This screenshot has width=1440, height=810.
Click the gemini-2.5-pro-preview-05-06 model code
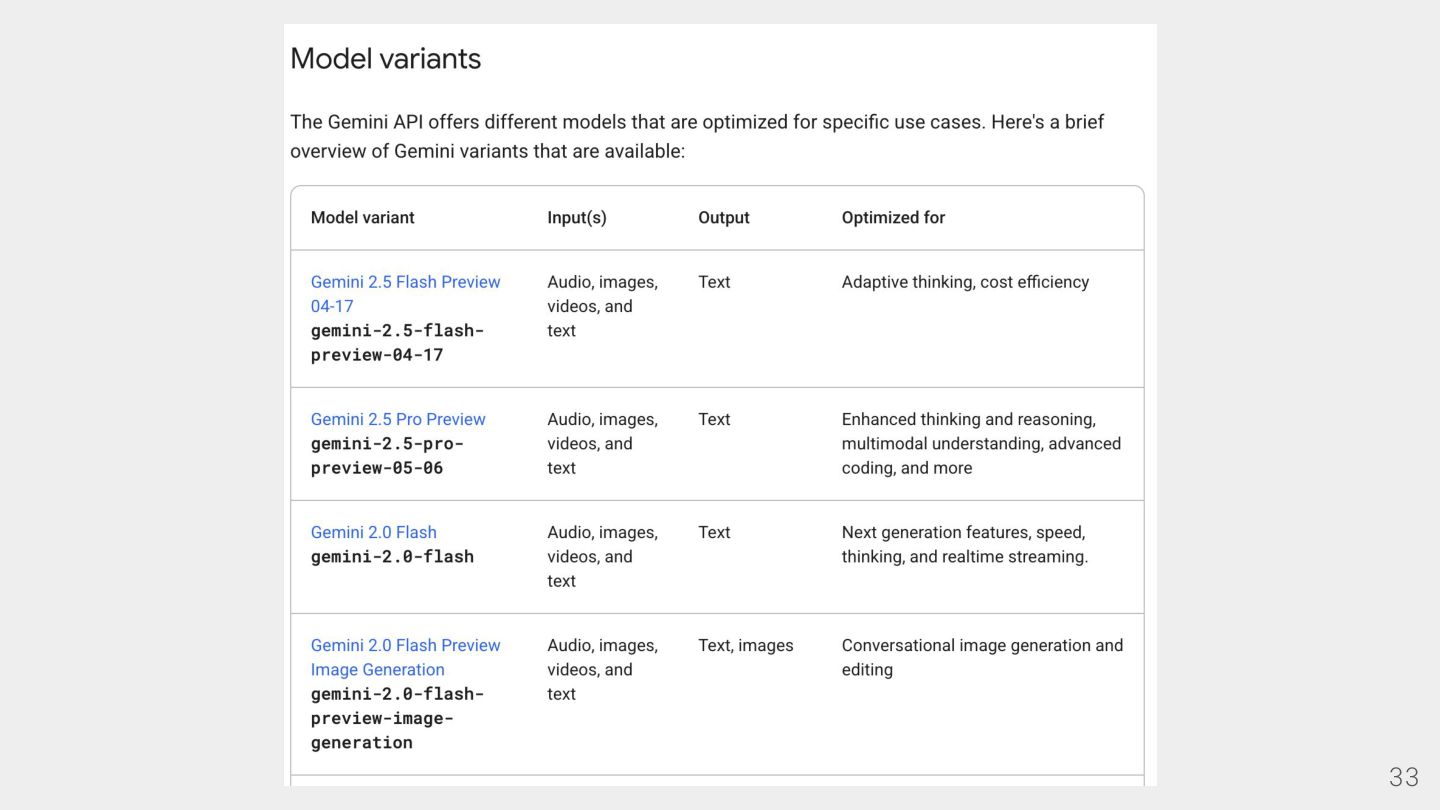click(387, 455)
